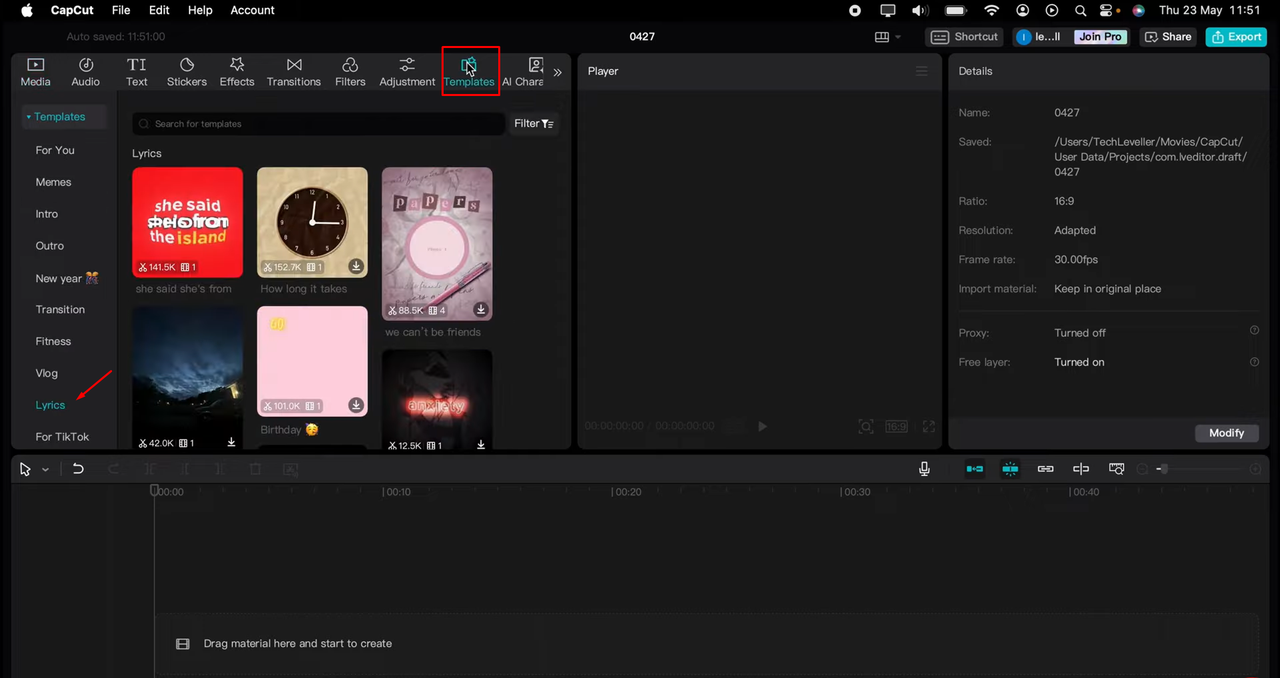Viewport: 1280px width, 678px height.
Task: Download the anxiety 12.5K template
Action: pyautogui.click(x=481, y=444)
